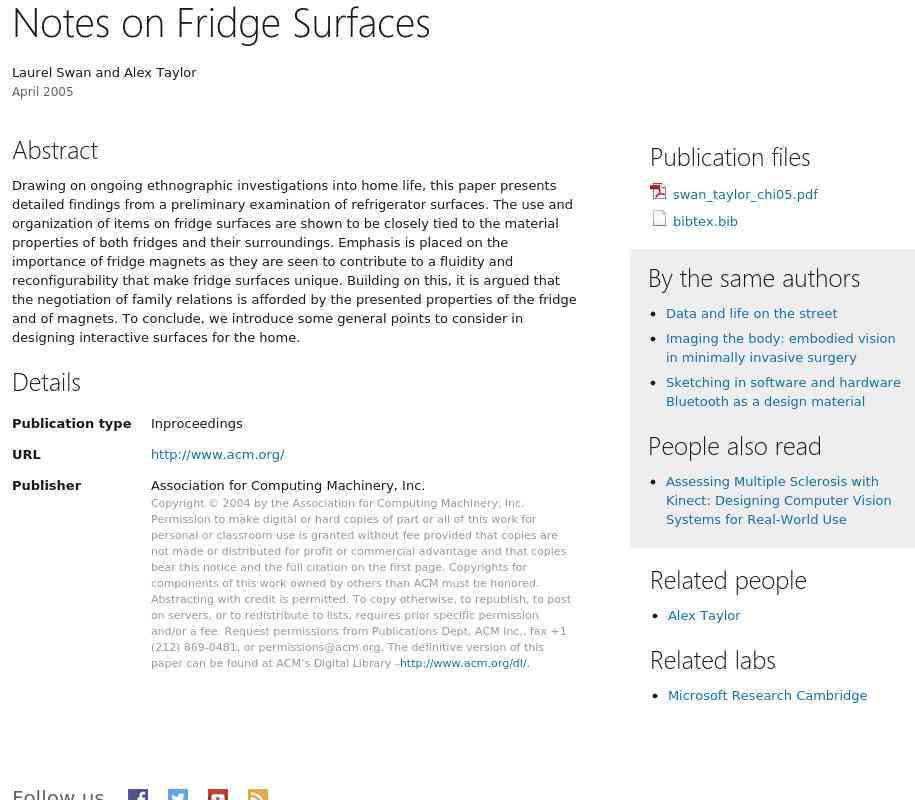
Task: Open the RSS feed icon
Action: pos(258,795)
